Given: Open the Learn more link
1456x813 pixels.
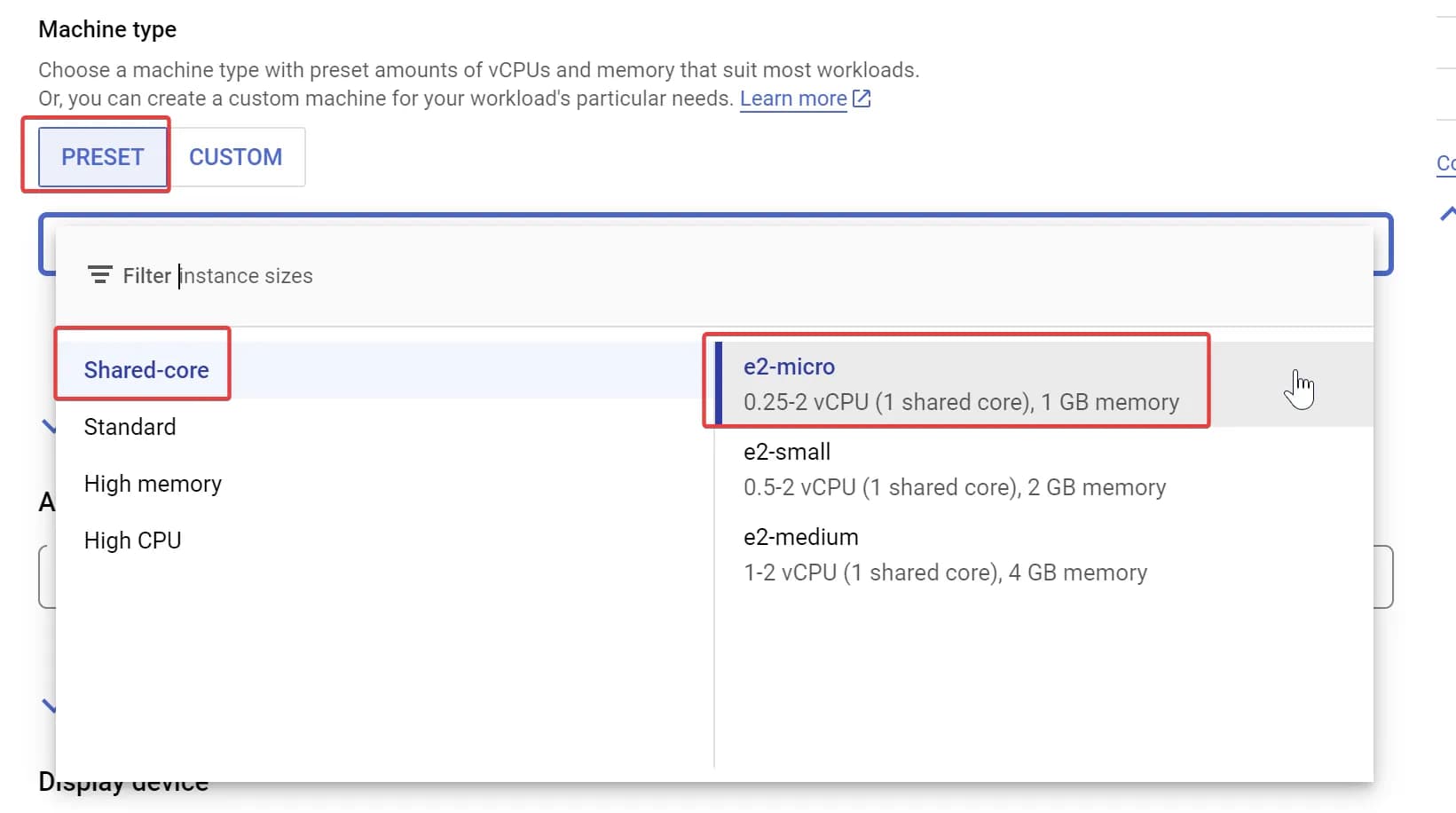Looking at the screenshot, I should (793, 99).
